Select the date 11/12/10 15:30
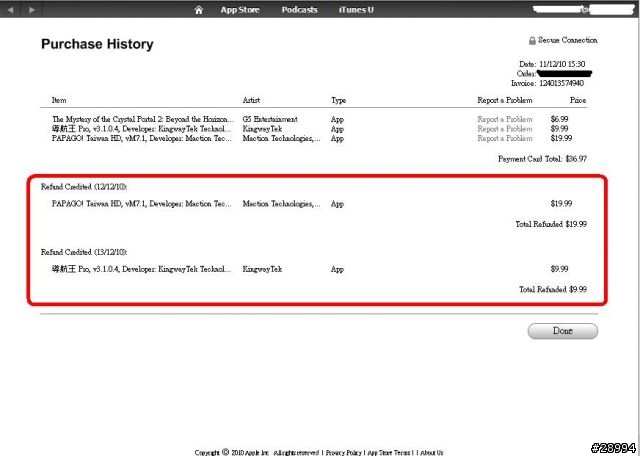 [x=562, y=64]
